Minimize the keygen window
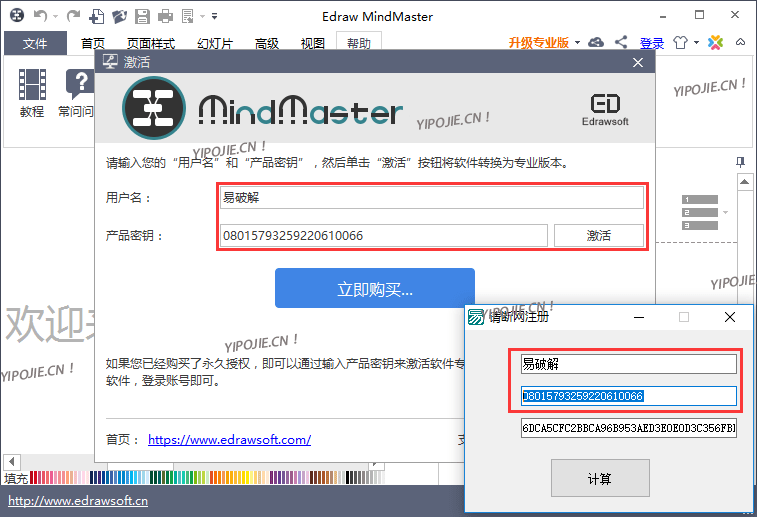This screenshot has width=757, height=517. coord(639,317)
